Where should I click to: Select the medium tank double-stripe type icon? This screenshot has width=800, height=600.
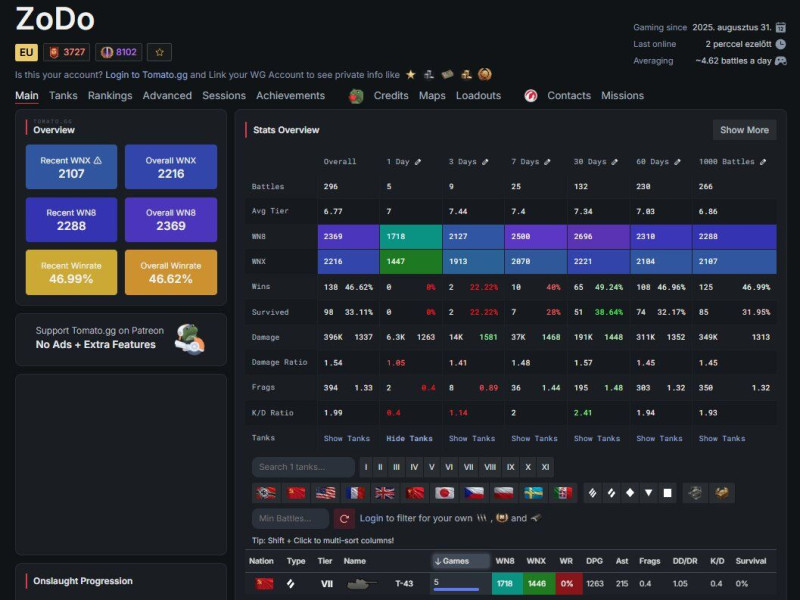coord(611,493)
